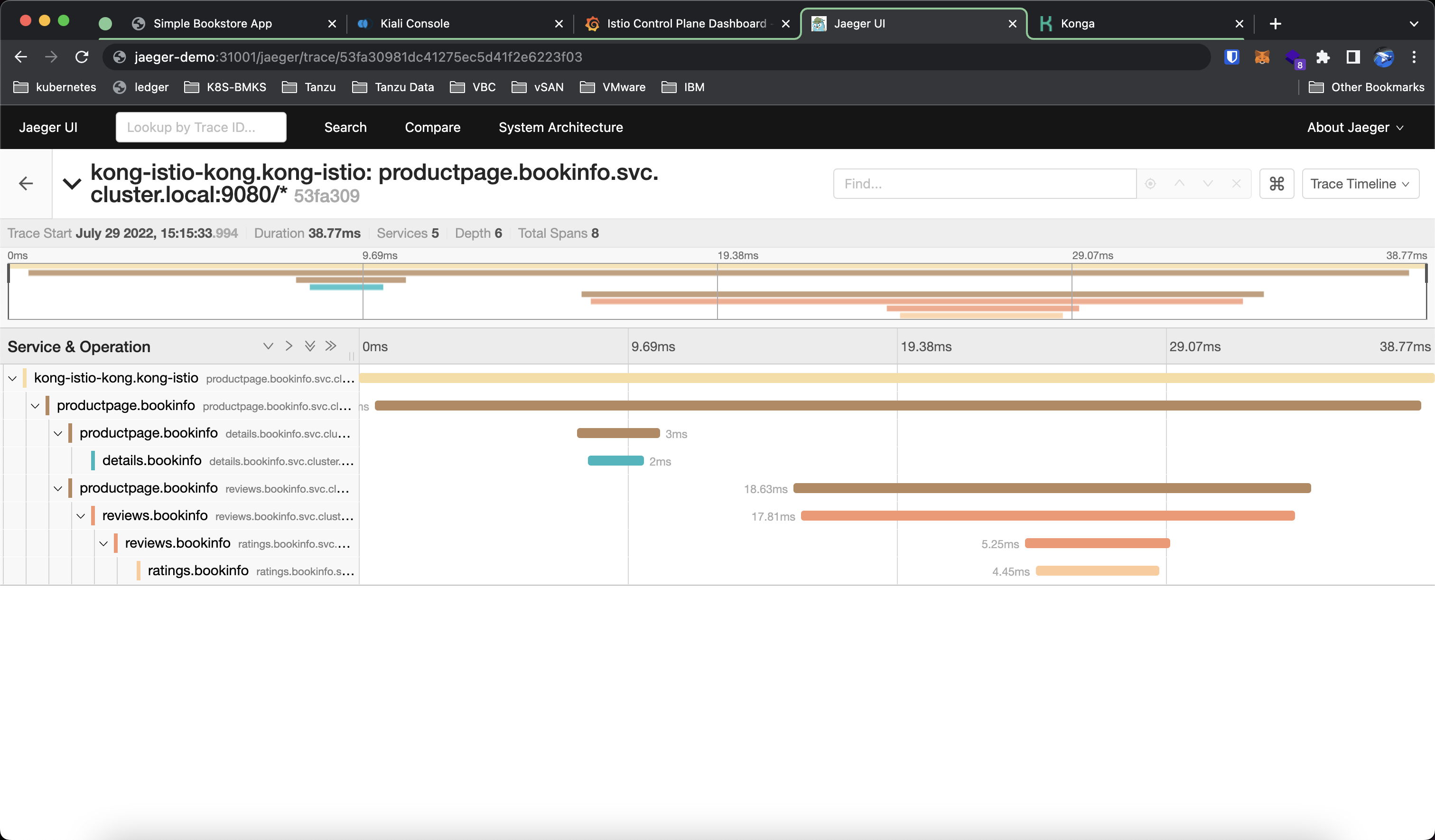The width and height of the screenshot is (1435, 840).
Task: Open the tab search dropdown arrow
Action: pyautogui.click(x=1414, y=24)
